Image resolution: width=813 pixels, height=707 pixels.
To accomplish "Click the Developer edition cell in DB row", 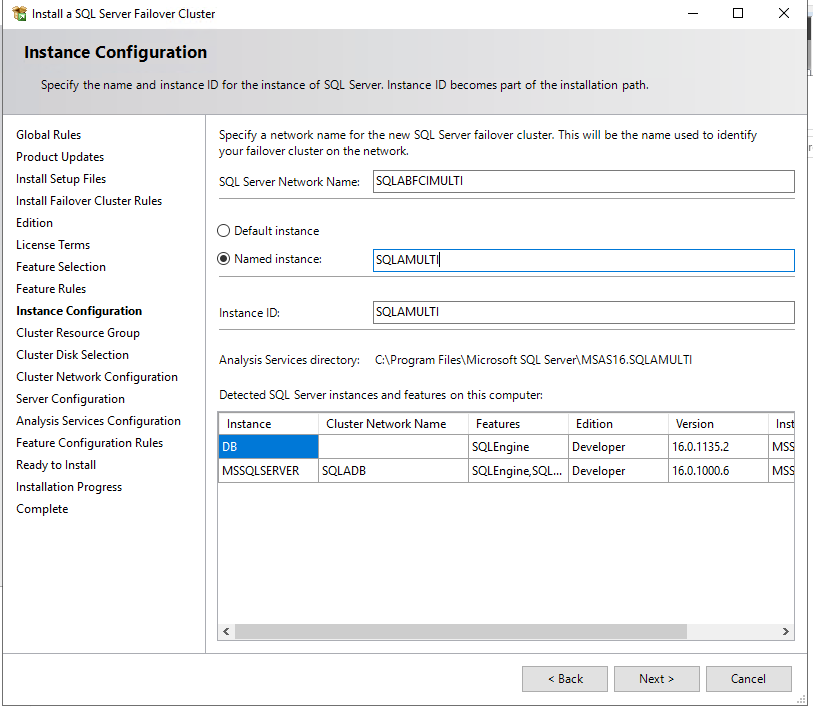I will click(619, 447).
